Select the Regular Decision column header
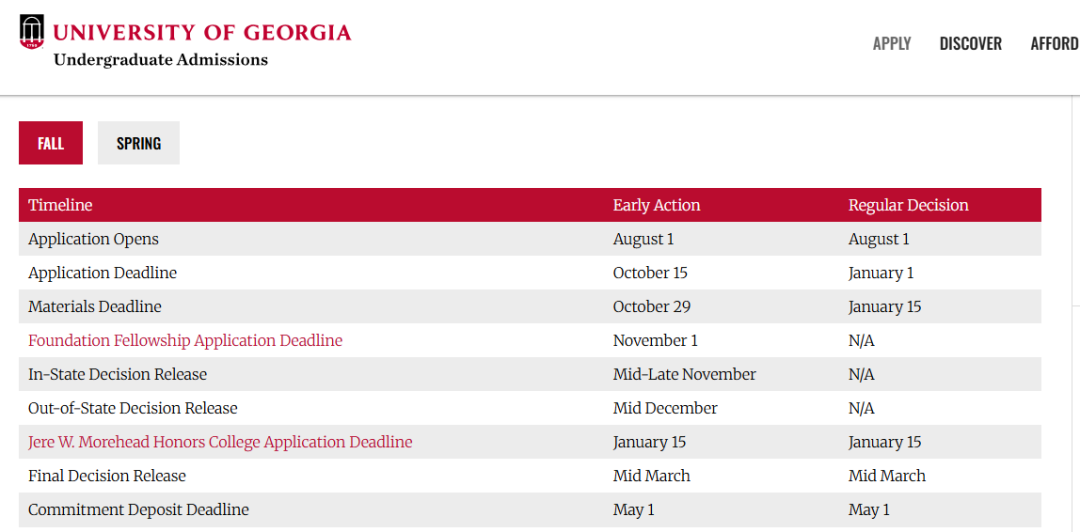 click(908, 205)
